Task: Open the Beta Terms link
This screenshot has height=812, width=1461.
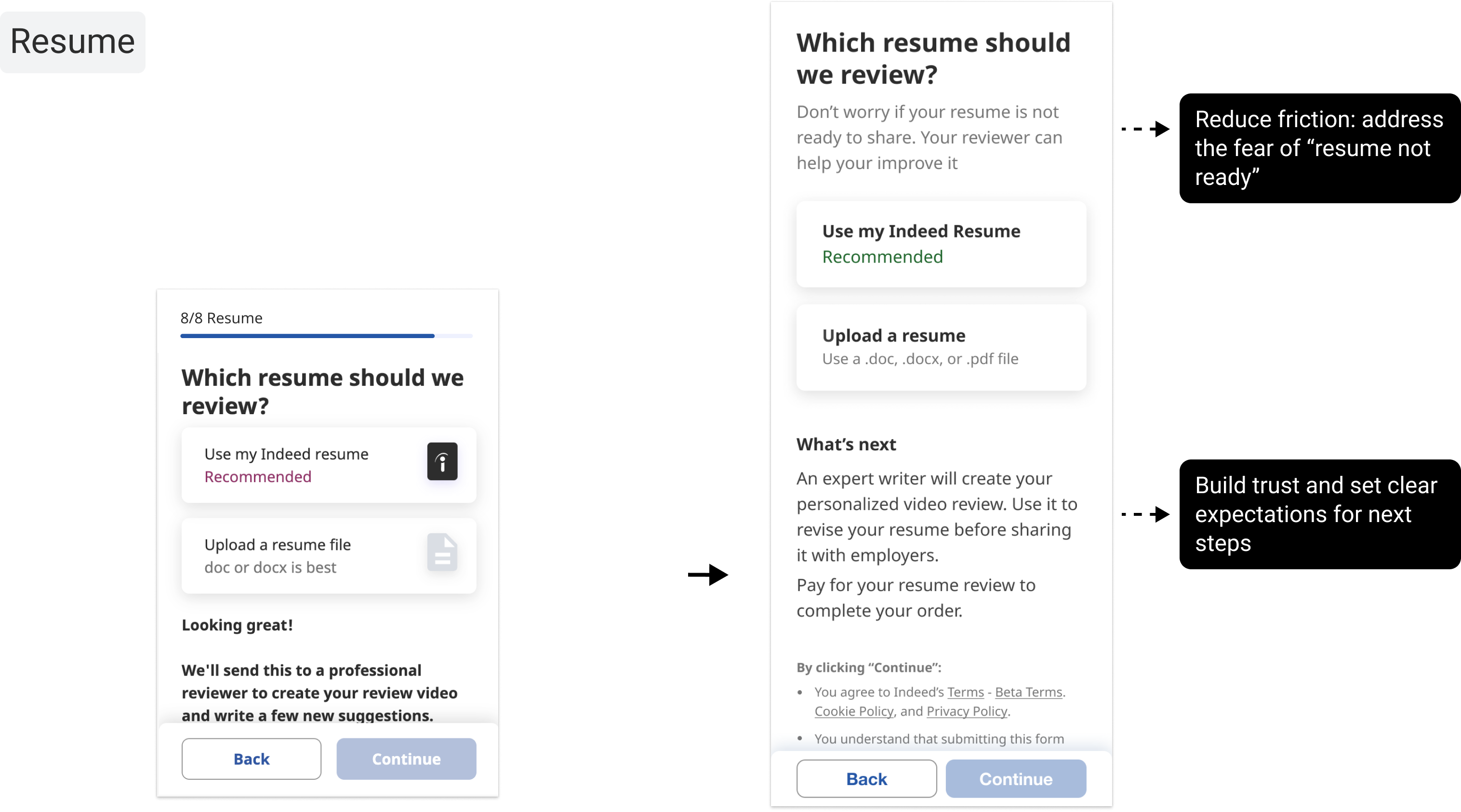Action: (x=1028, y=693)
